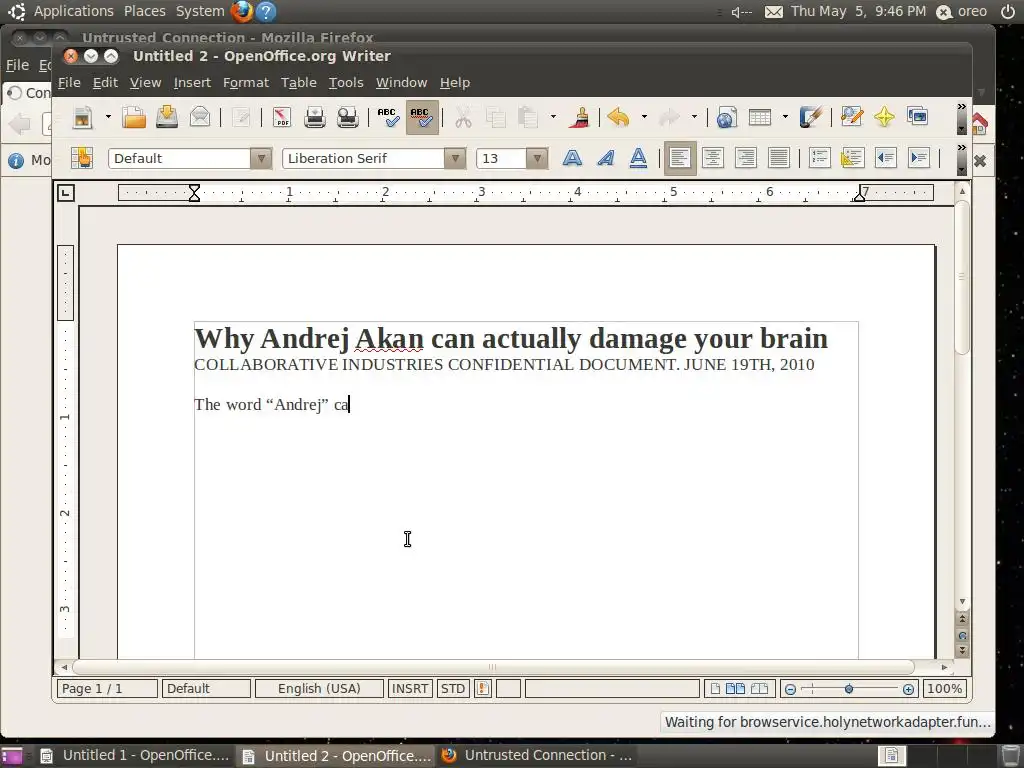The width and height of the screenshot is (1024, 768).
Task: Open Page Preview icon
Action: pyautogui.click(x=347, y=118)
